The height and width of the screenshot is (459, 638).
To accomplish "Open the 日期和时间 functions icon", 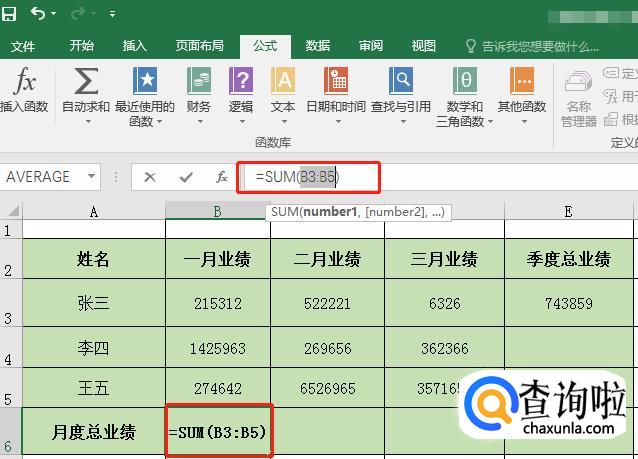I will click(x=336, y=81).
